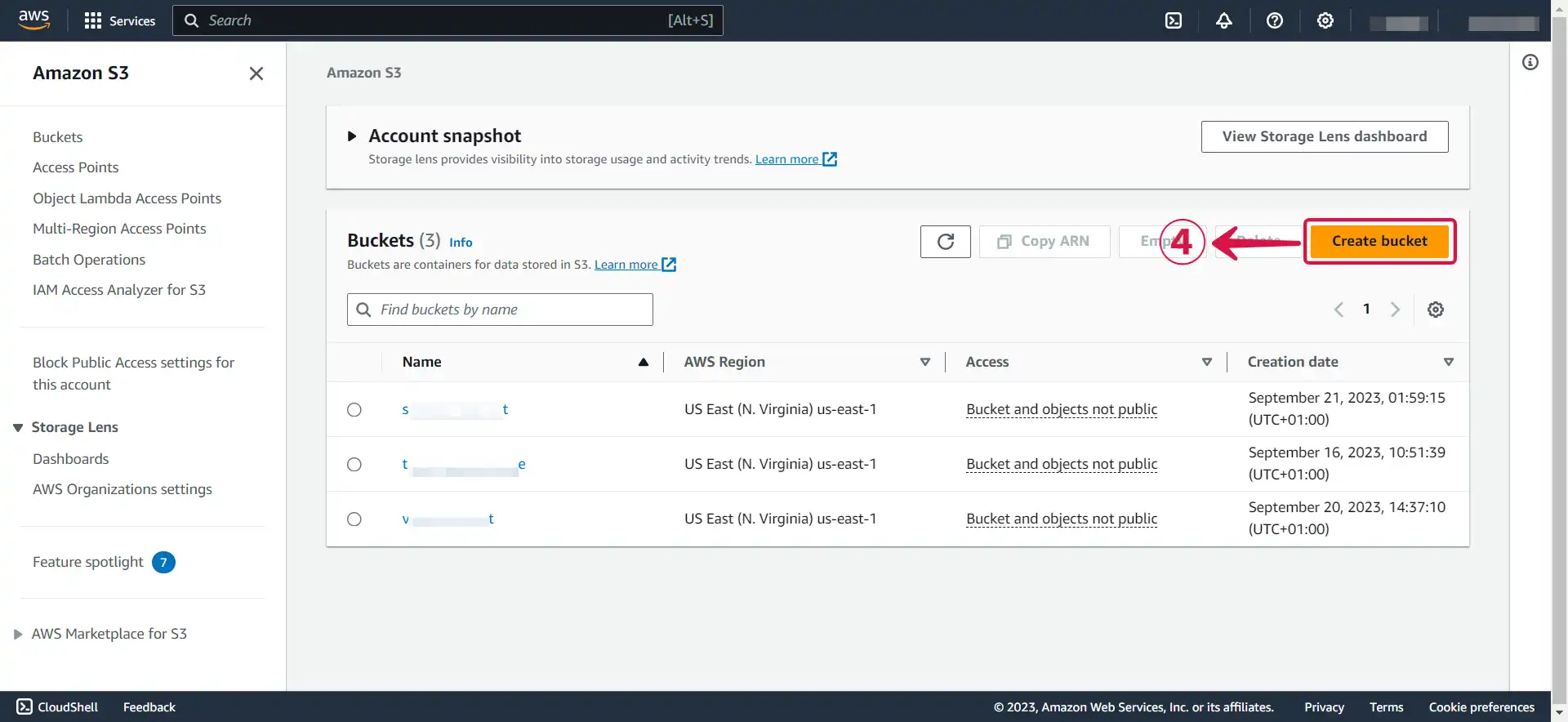Open external link icon beside Buckets Learn more
Viewport: 1568px width, 722px height.
(669, 265)
